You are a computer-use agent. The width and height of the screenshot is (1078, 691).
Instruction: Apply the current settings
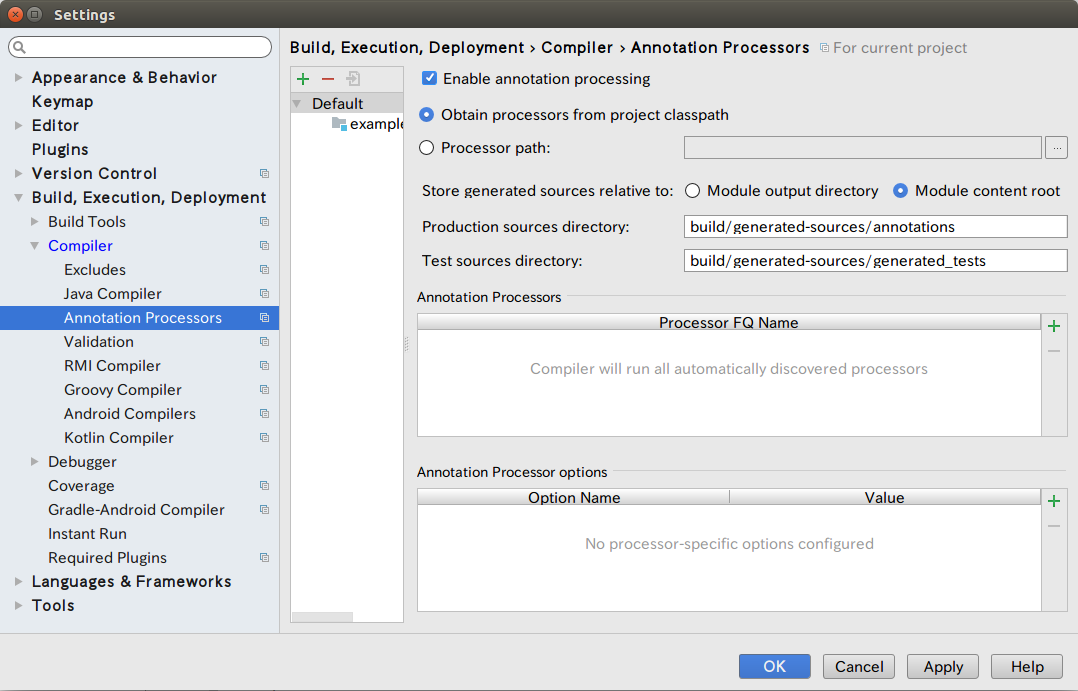941,666
